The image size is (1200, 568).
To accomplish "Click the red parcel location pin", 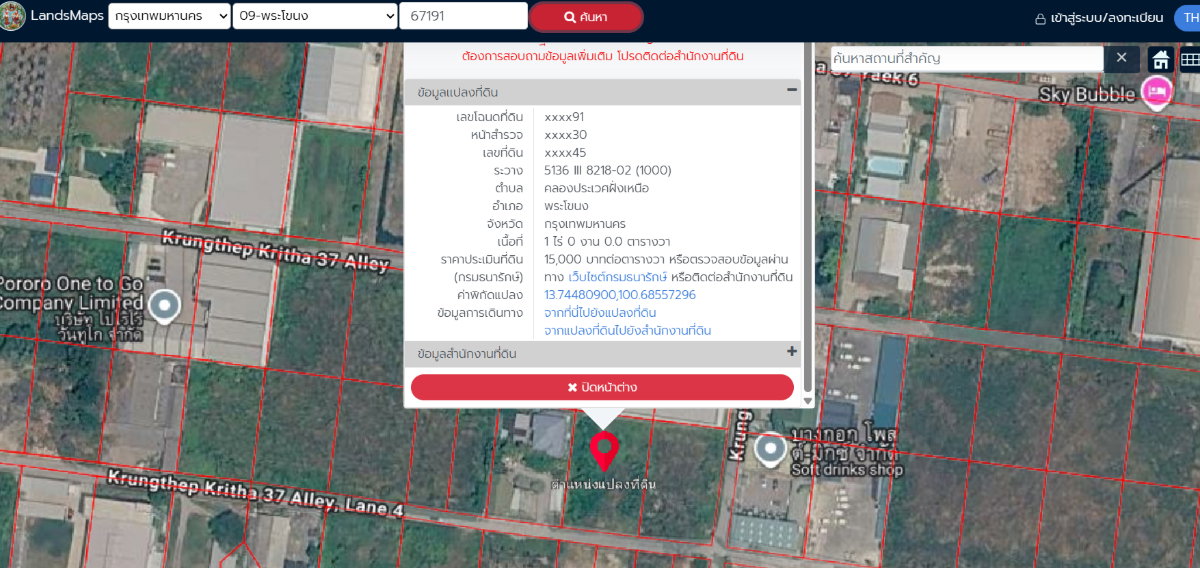I will (603, 450).
